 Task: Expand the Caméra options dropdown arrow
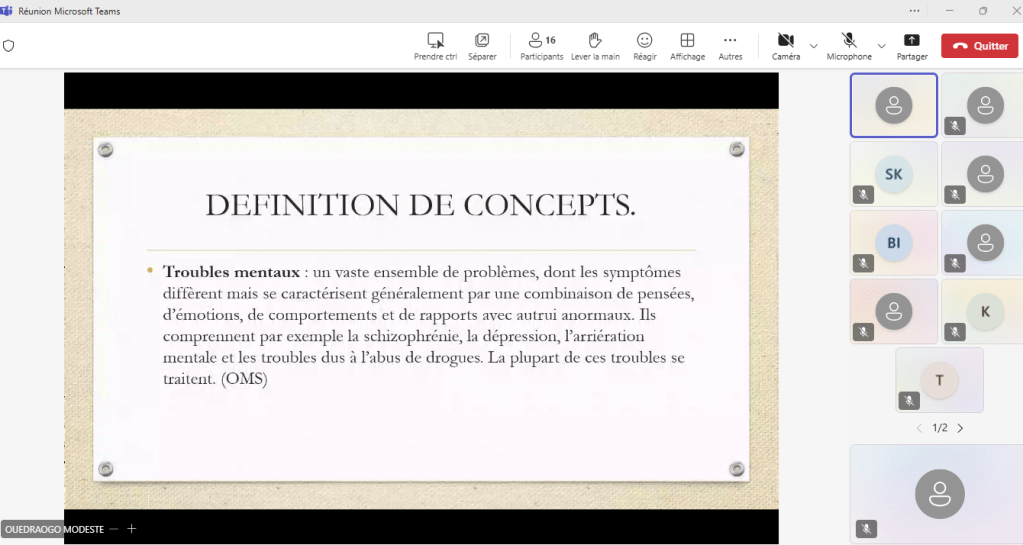(813, 46)
